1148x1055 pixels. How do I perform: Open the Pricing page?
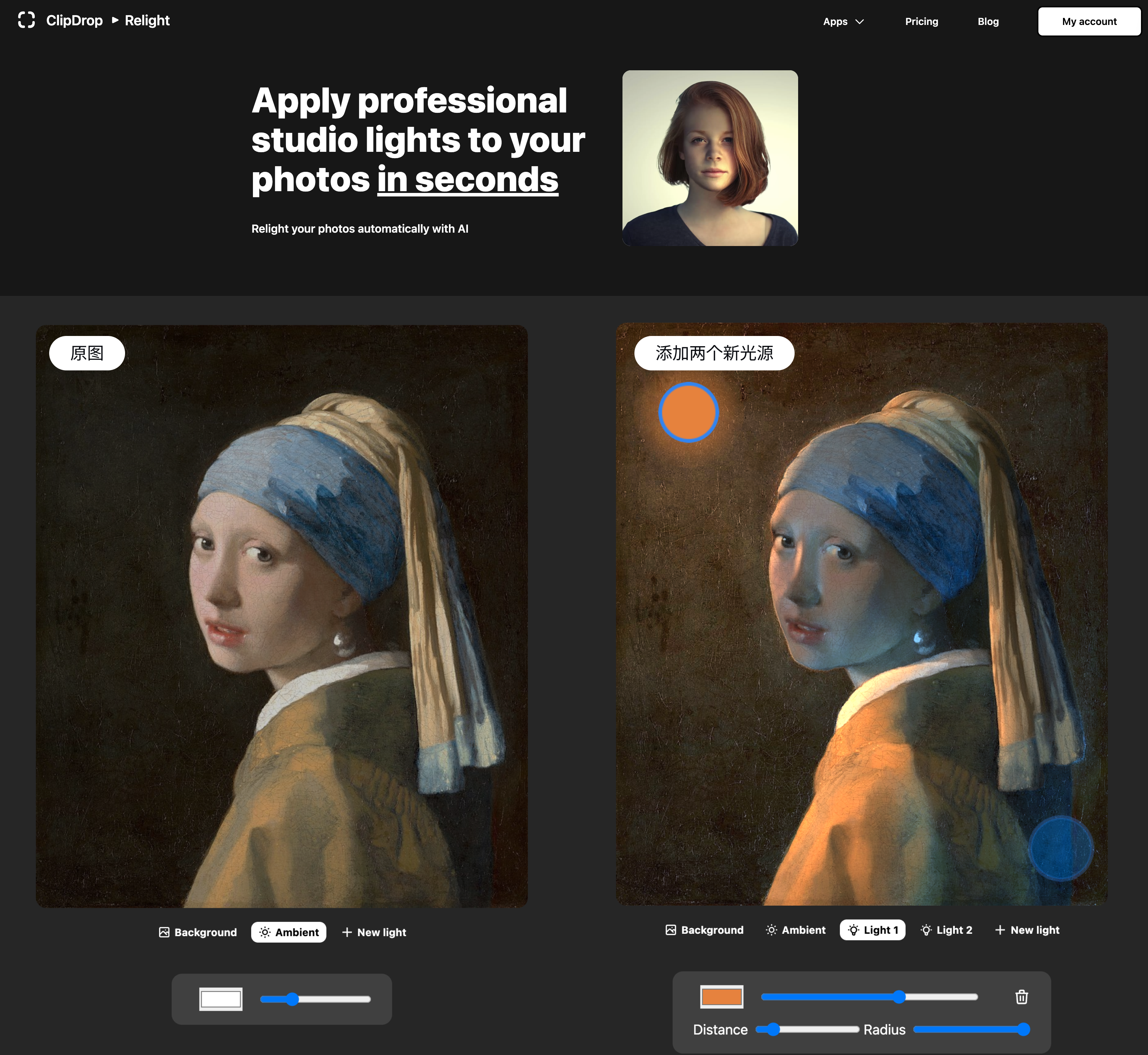[x=921, y=22]
